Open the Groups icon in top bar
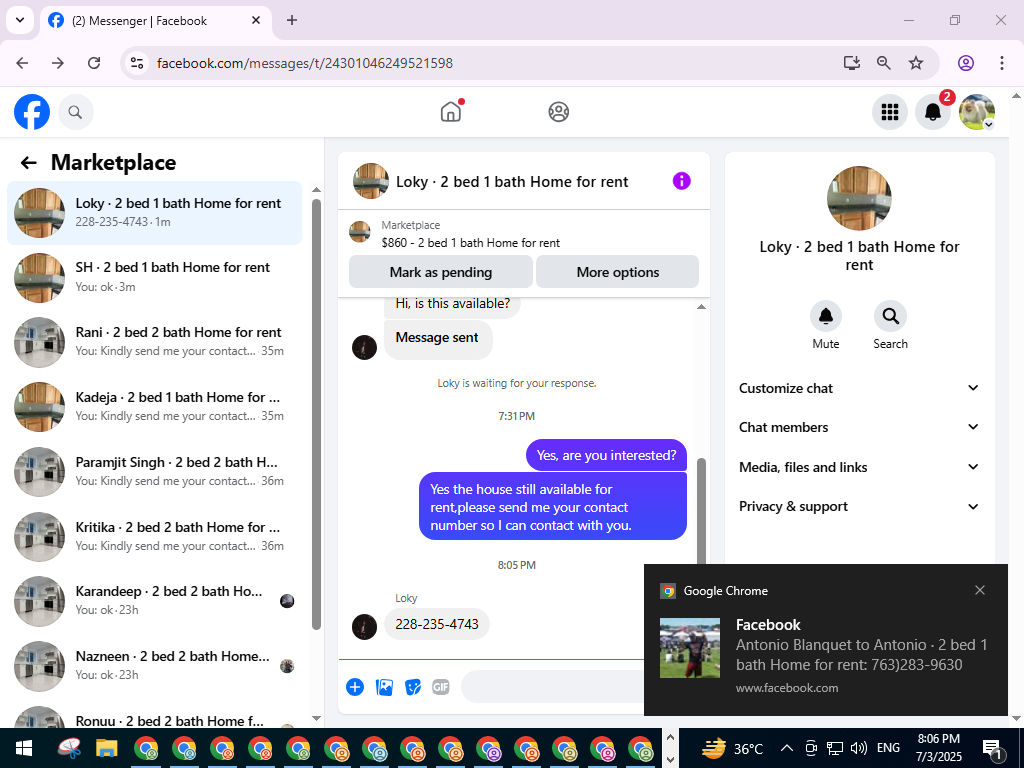Screen dimensions: 1024x768 (558, 112)
